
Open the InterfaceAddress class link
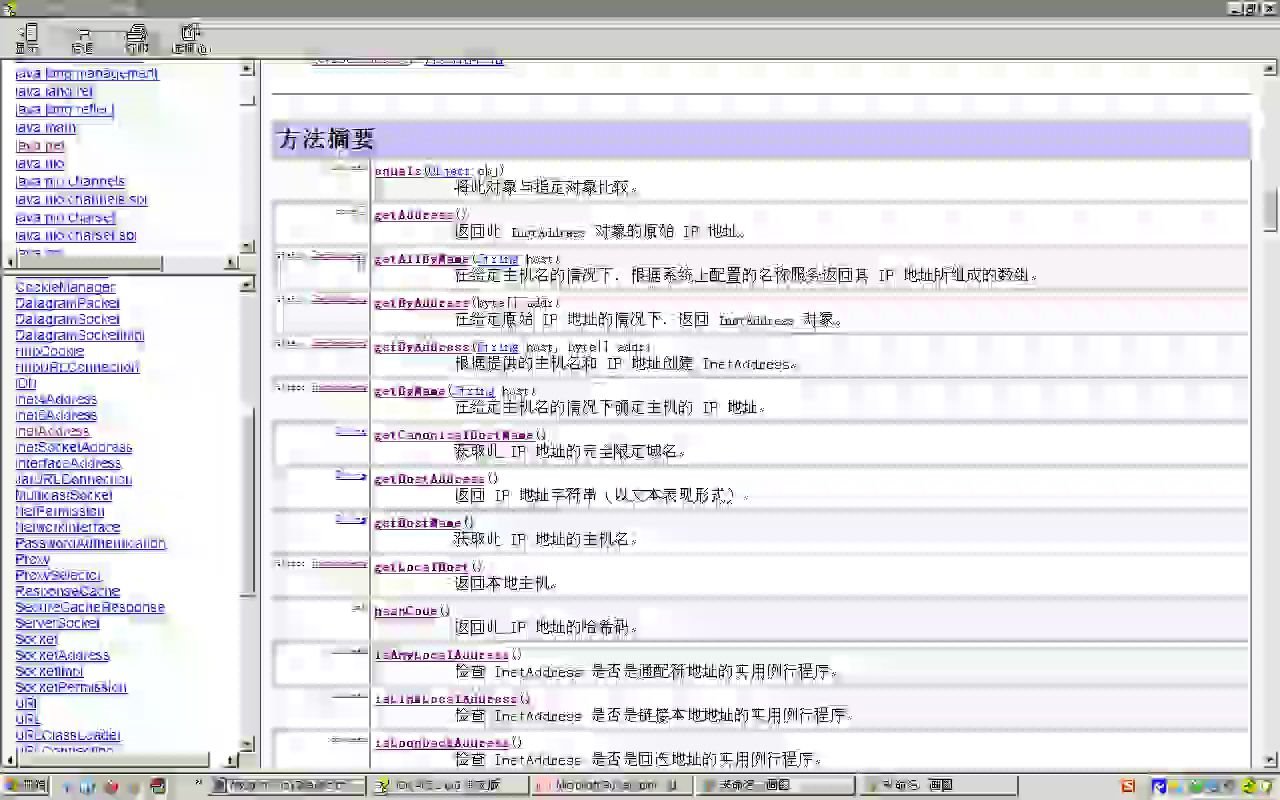(68, 463)
